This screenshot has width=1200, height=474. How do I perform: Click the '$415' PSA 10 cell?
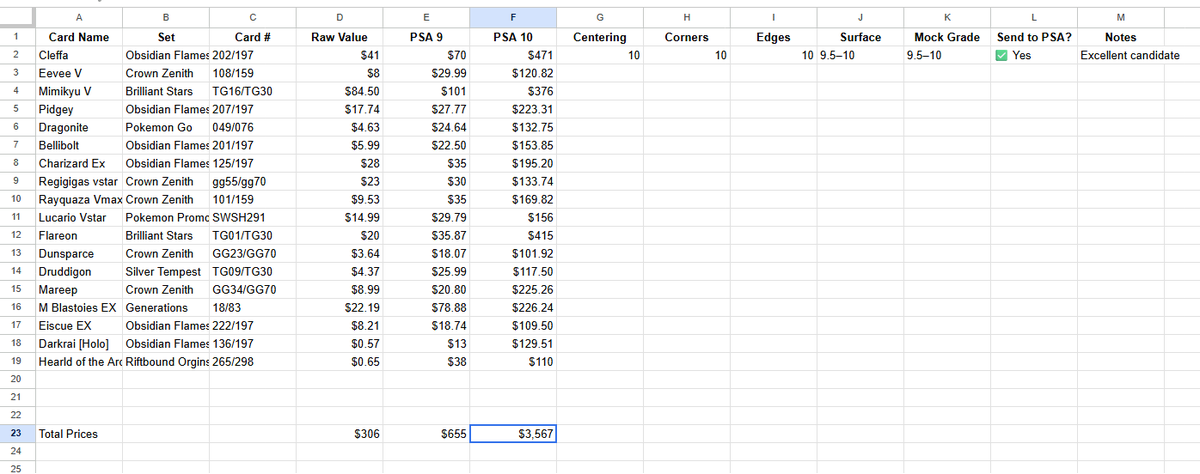tap(514, 236)
